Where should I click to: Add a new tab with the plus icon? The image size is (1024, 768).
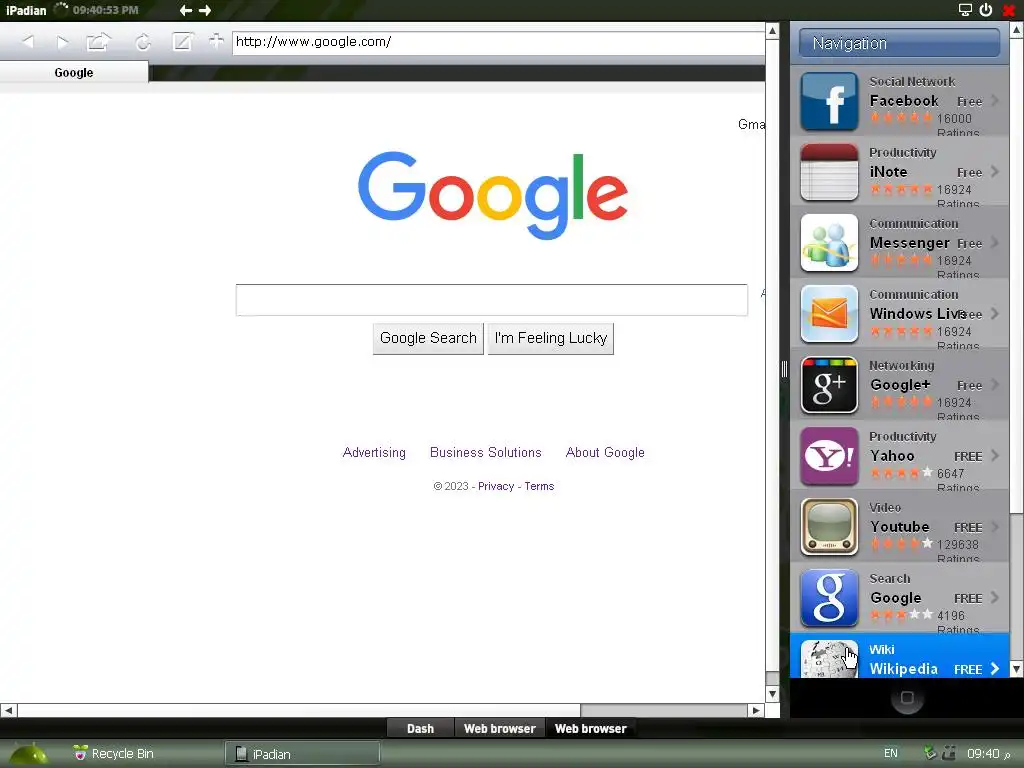[216, 41]
